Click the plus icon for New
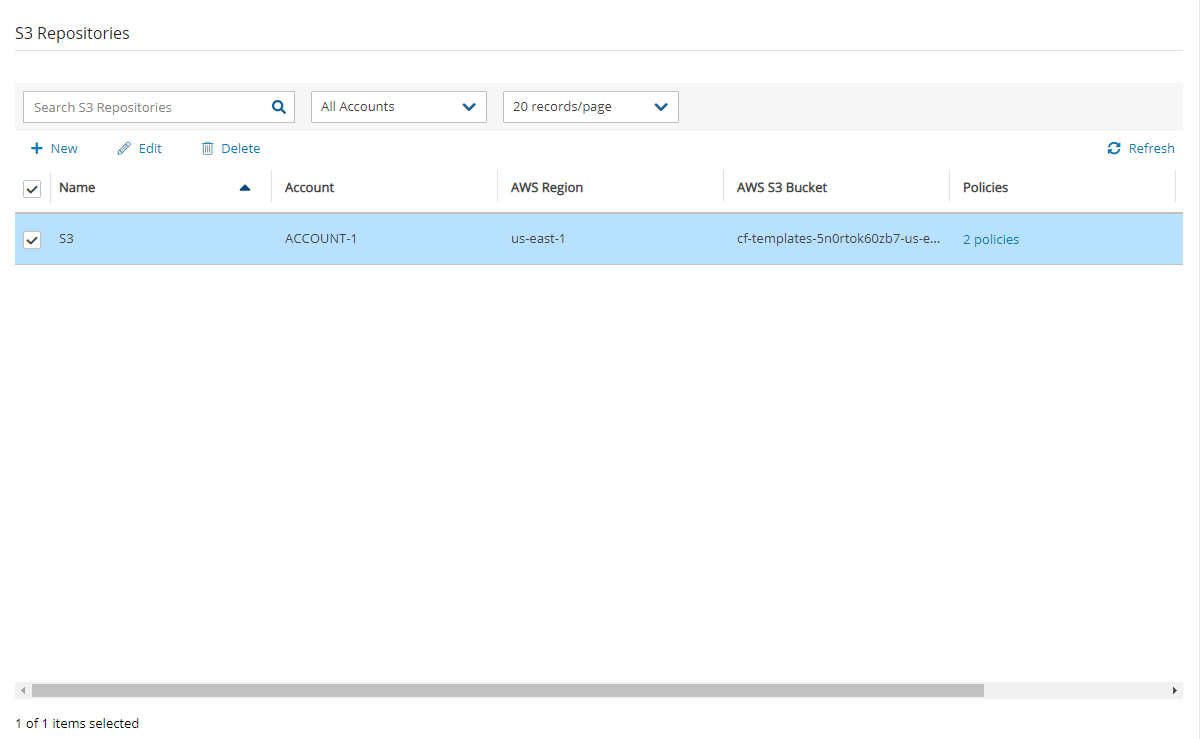This screenshot has height=739, width=1200. (x=37, y=148)
